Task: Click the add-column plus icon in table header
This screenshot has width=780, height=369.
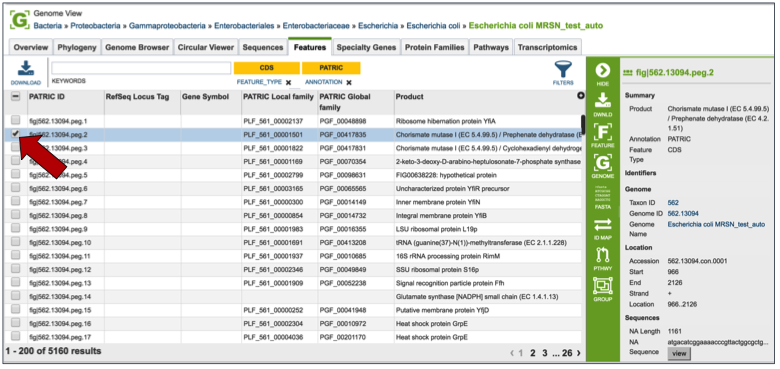Action: click(x=581, y=95)
